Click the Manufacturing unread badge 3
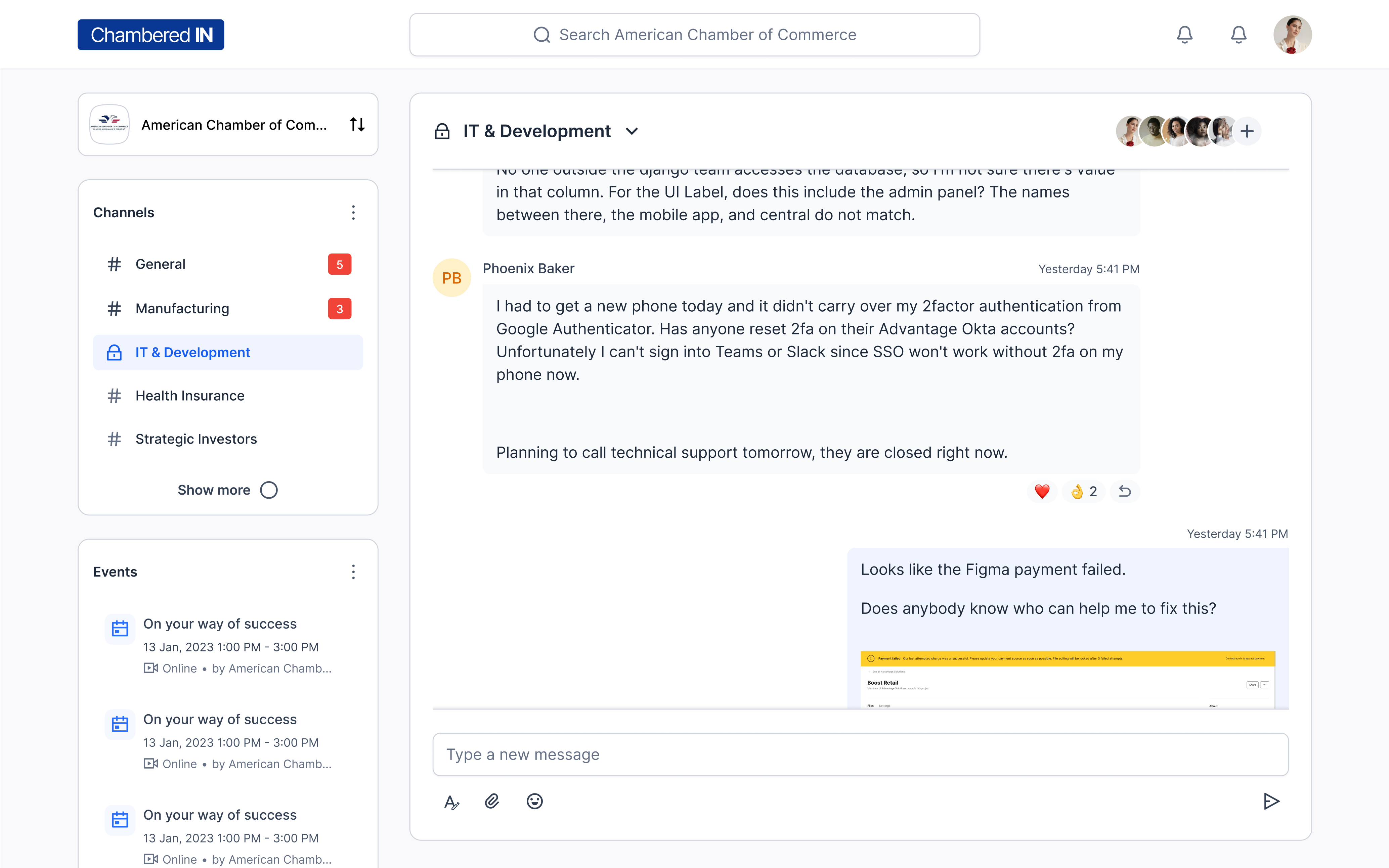1389x868 pixels. click(339, 308)
